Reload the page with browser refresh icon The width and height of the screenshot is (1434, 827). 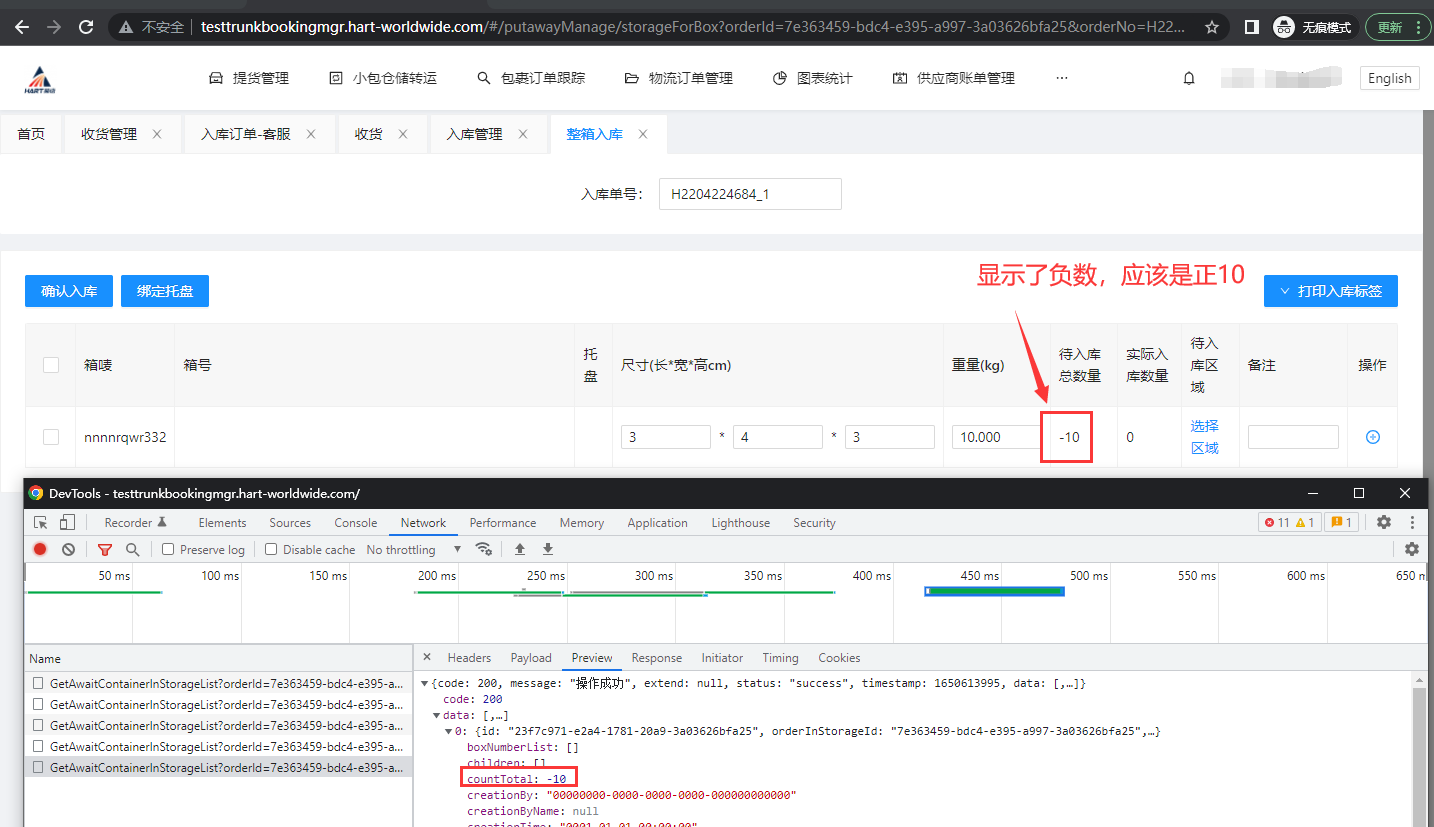86,27
